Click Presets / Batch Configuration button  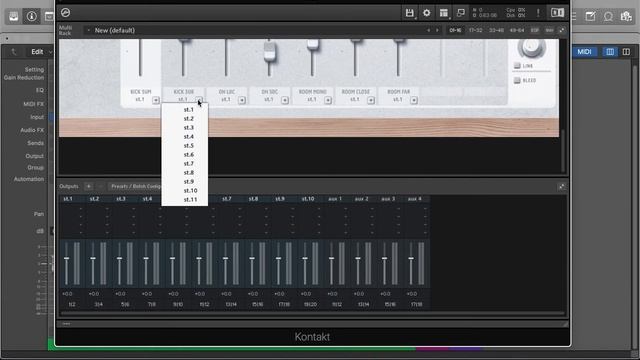(x=136, y=187)
